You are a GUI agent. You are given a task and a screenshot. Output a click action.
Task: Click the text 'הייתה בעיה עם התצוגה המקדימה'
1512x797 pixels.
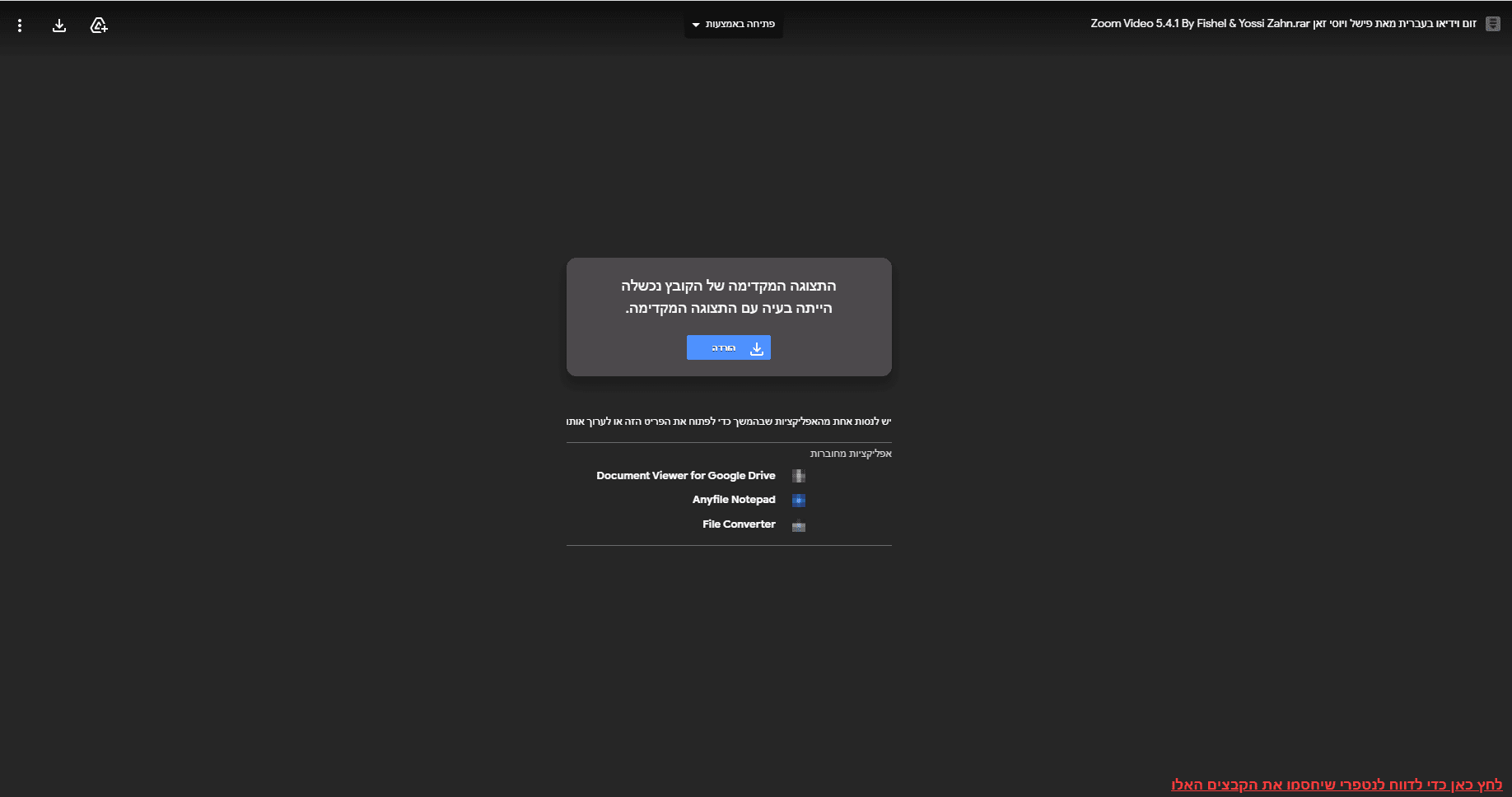pyautogui.click(x=729, y=308)
